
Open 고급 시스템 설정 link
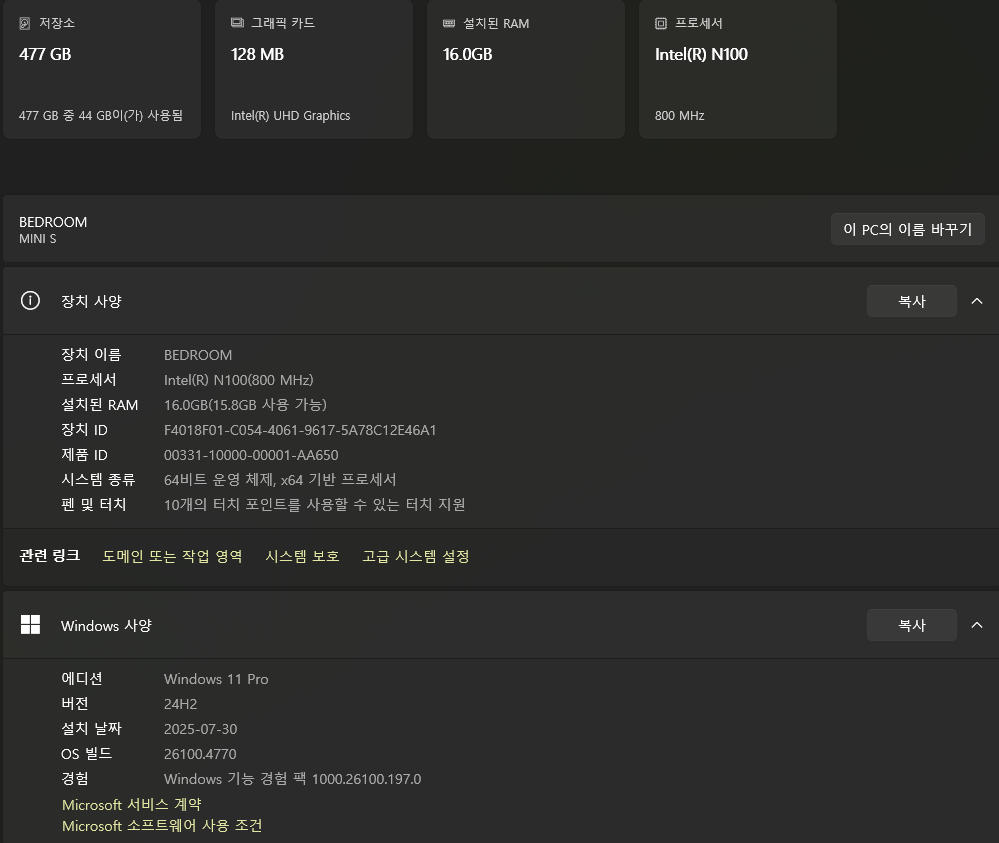tap(415, 556)
